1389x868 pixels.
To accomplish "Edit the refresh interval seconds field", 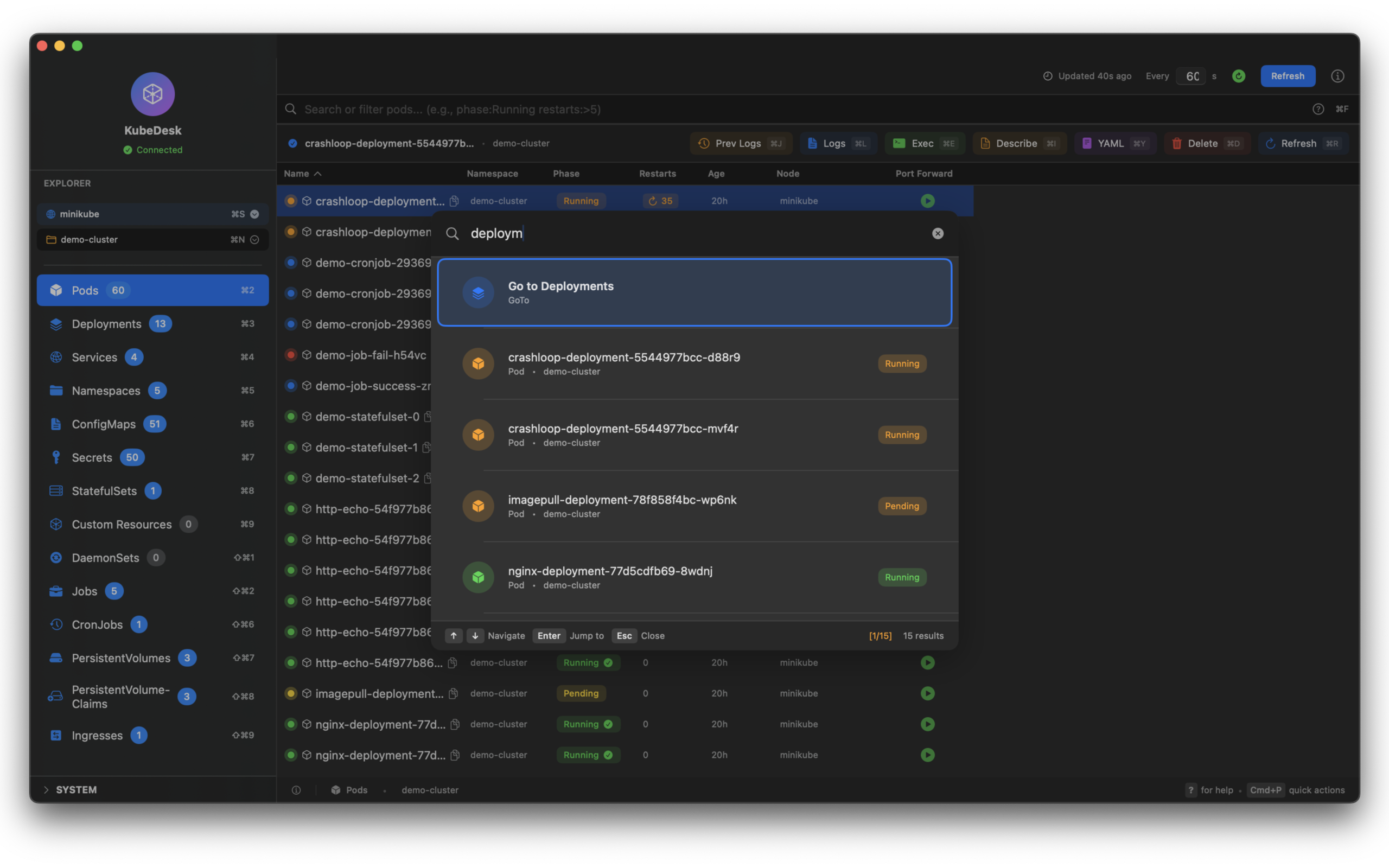I will 1192,76.
